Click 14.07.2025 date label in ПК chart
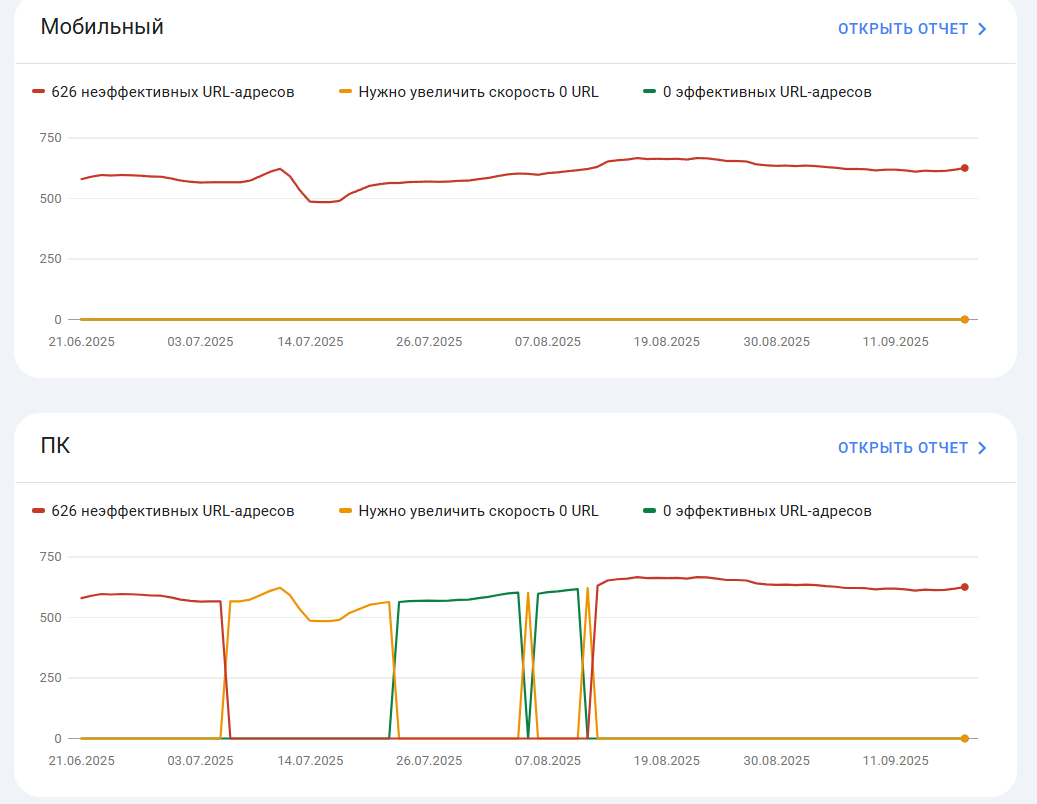The height and width of the screenshot is (804, 1037). coord(310,761)
